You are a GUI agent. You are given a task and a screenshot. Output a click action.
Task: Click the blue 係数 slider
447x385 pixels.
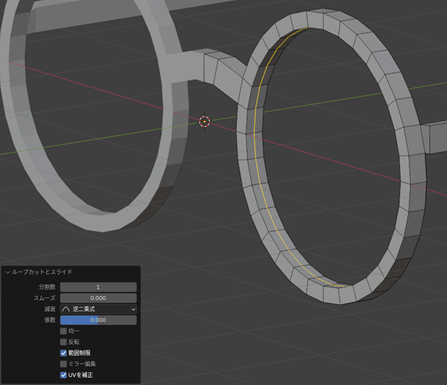(98, 320)
